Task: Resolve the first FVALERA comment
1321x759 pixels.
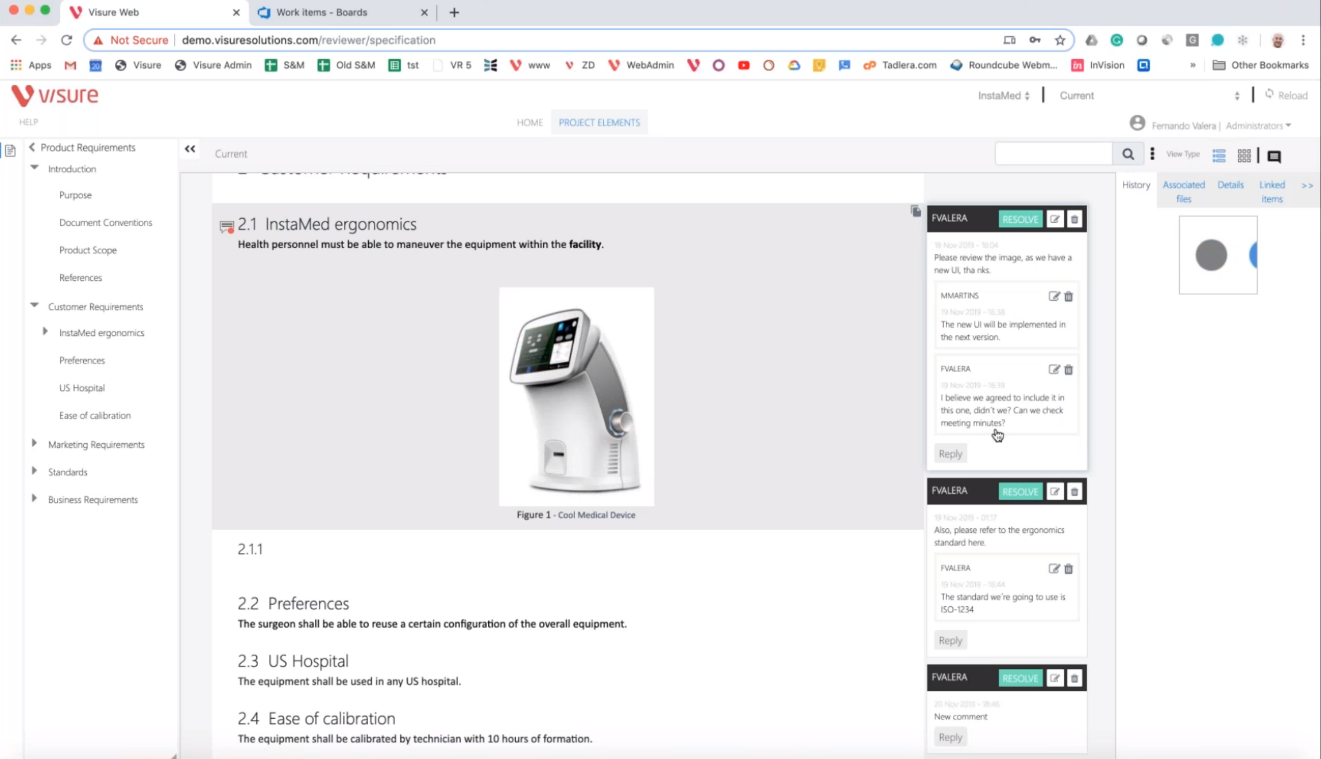Action: pos(1020,219)
